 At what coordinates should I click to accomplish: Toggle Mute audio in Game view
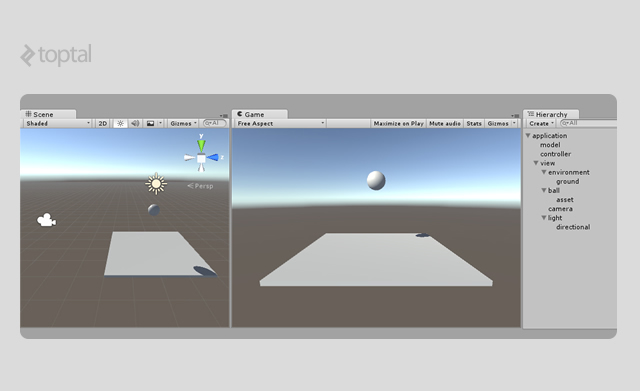click(x=445, y=123)
